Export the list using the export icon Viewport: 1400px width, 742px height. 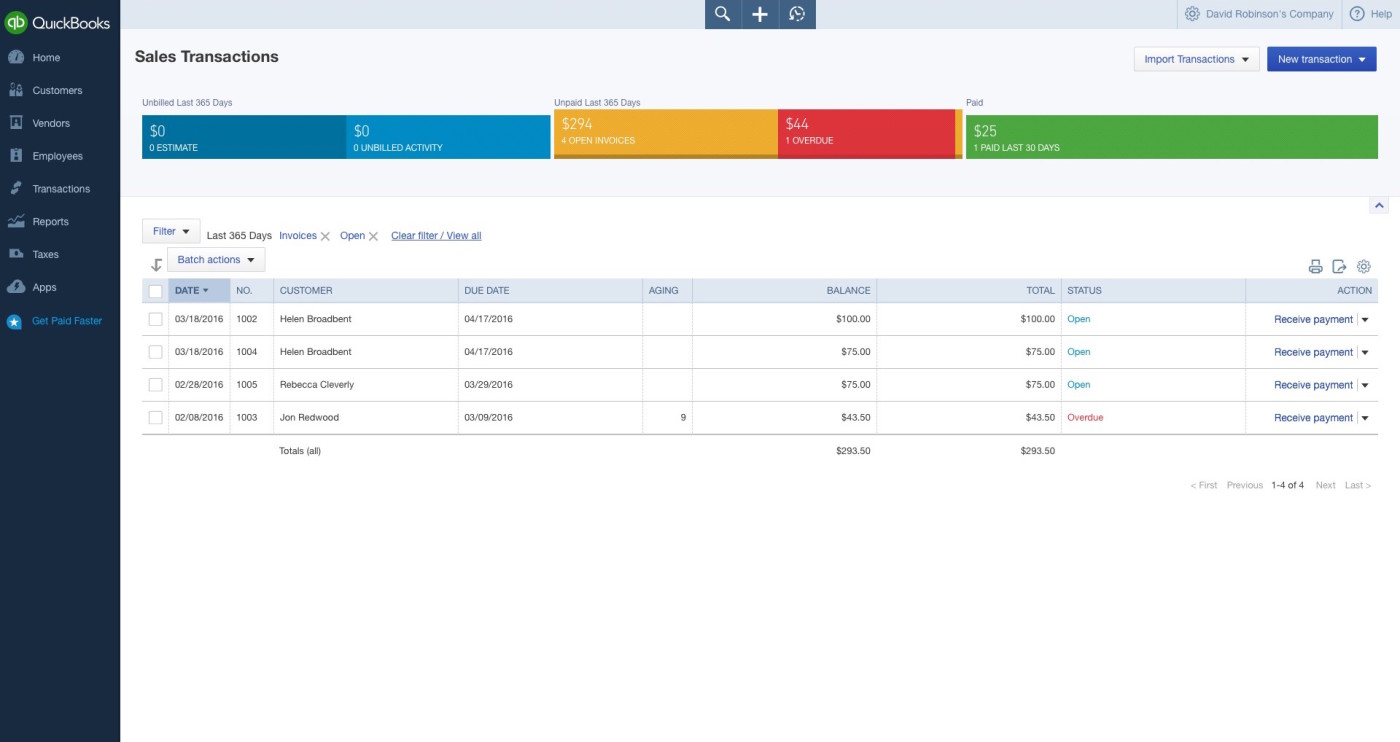(1340, 267)
